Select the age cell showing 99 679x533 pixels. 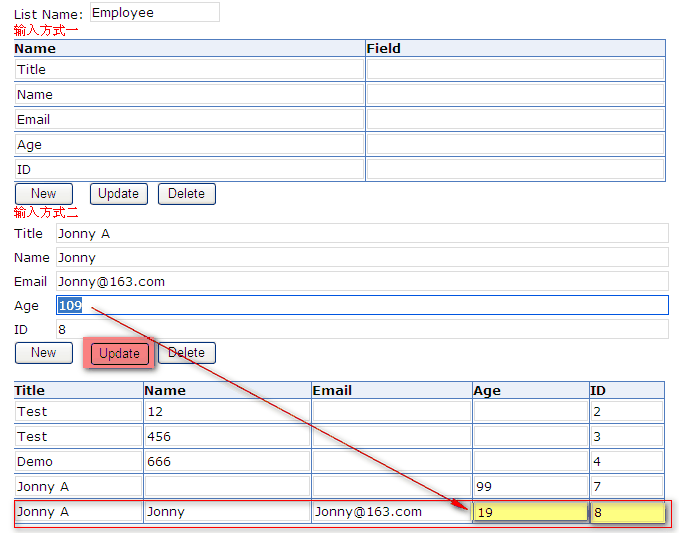531,487
